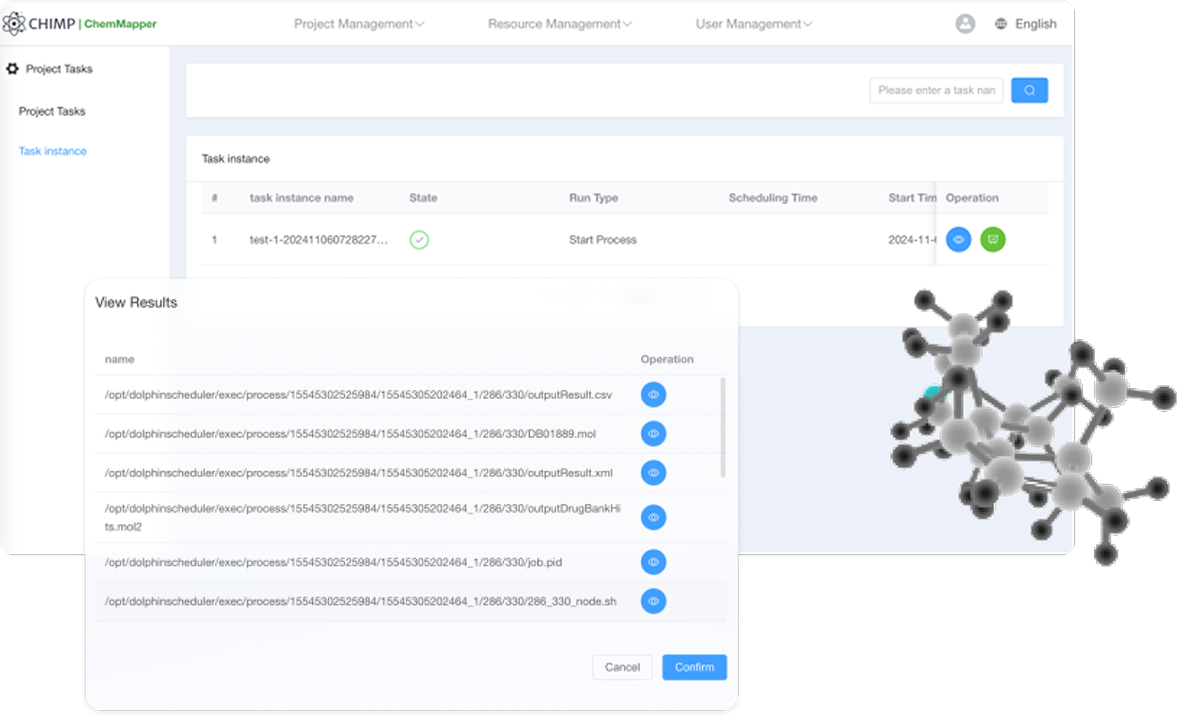Click the blue search magnifier button
This screenshot has height=718, width=1193.
click(1029, 90)
